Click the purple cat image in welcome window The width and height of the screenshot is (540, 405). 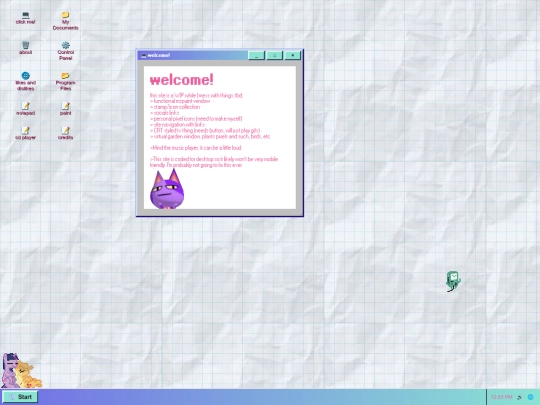(x=167, y=189)
